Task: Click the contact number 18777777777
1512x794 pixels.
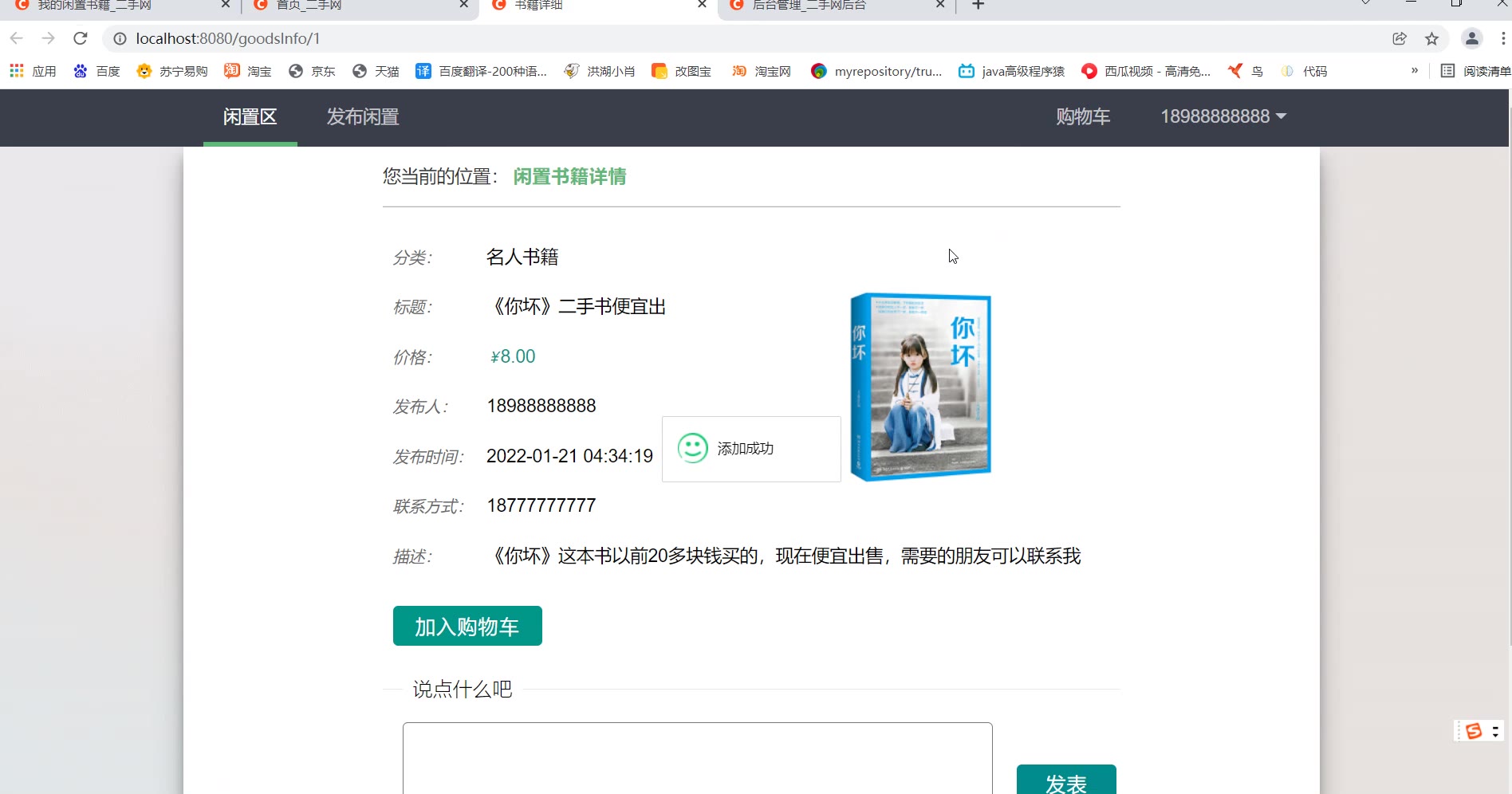Action: (541, 505)
